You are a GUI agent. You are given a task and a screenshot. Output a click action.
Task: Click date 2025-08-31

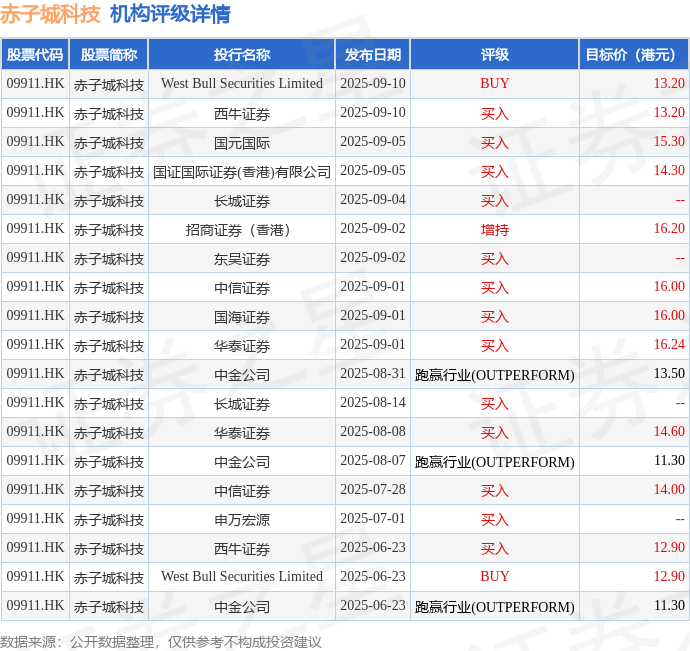[373, 373]
